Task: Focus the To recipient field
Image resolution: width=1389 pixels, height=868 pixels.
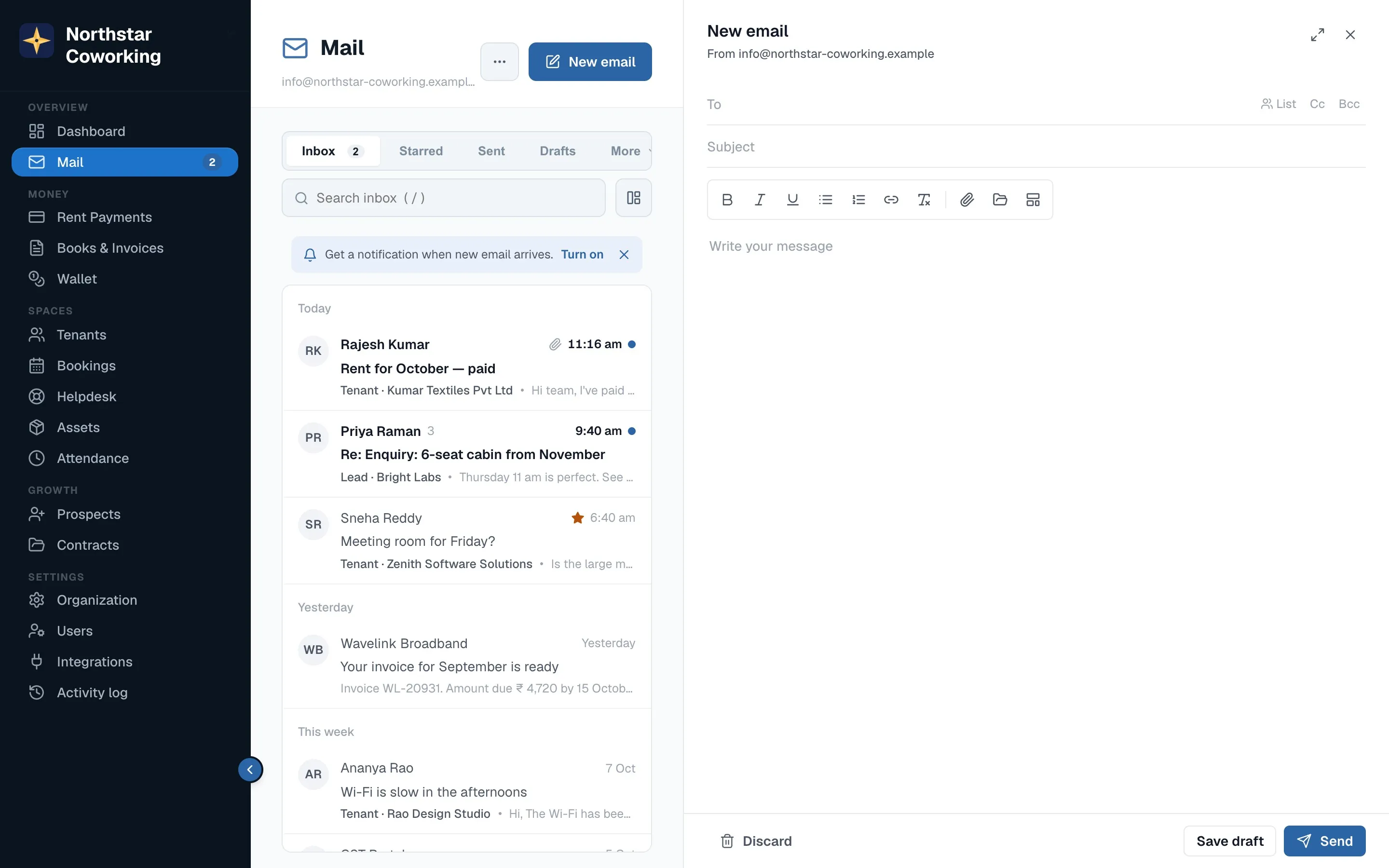Action: point(981,105)
